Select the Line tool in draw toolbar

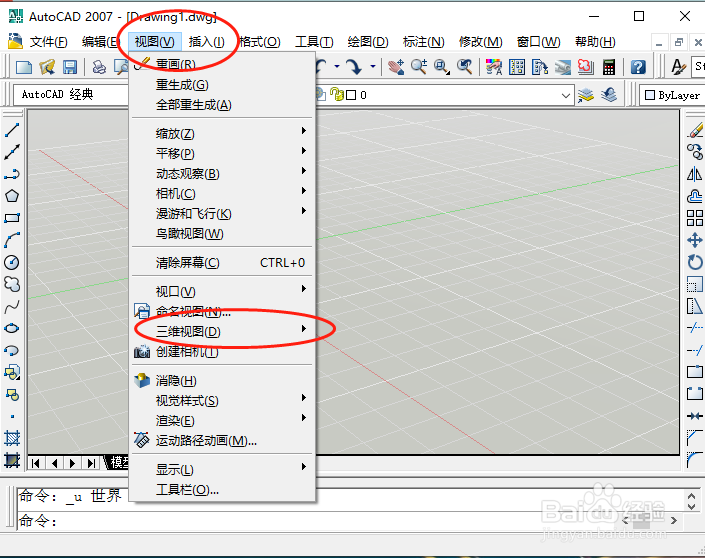point(12,130)
